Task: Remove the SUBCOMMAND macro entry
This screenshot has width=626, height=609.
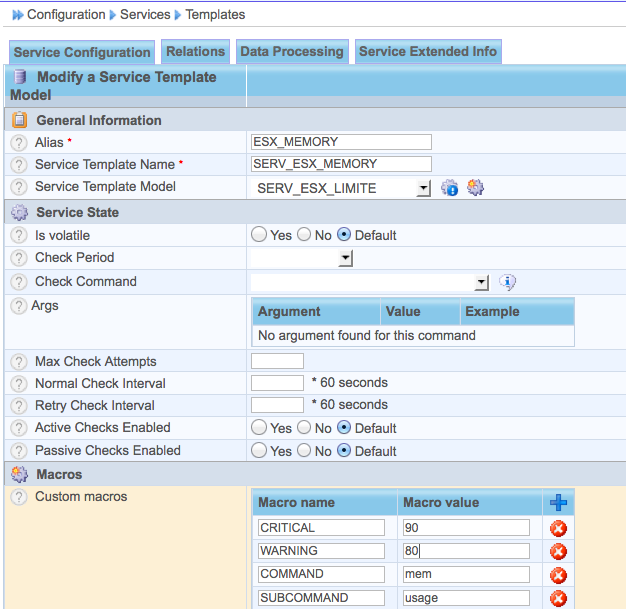Action: 558,599
